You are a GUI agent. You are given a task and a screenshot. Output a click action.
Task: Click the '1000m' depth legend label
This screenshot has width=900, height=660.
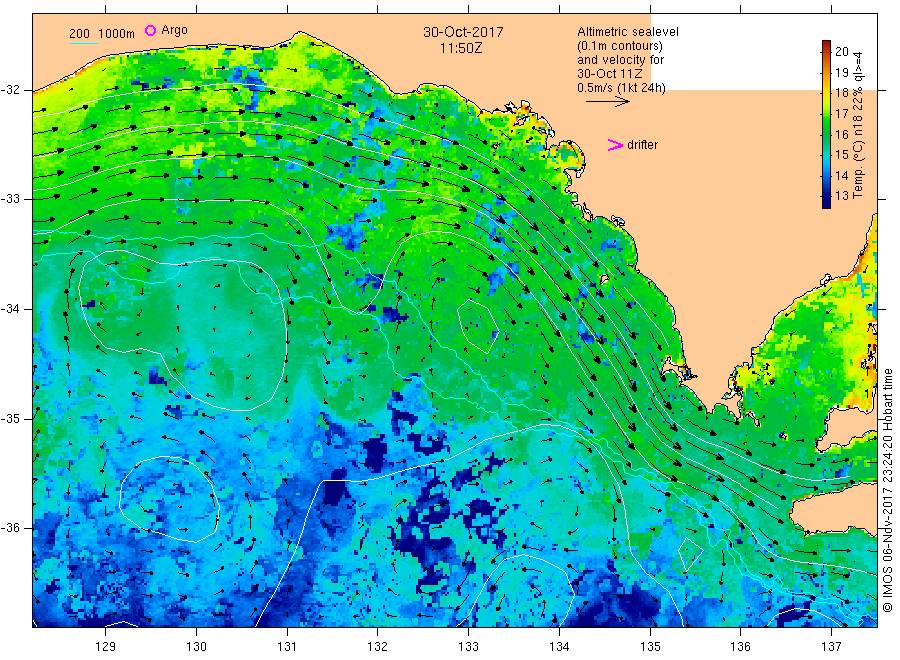(x=116, y=34)
